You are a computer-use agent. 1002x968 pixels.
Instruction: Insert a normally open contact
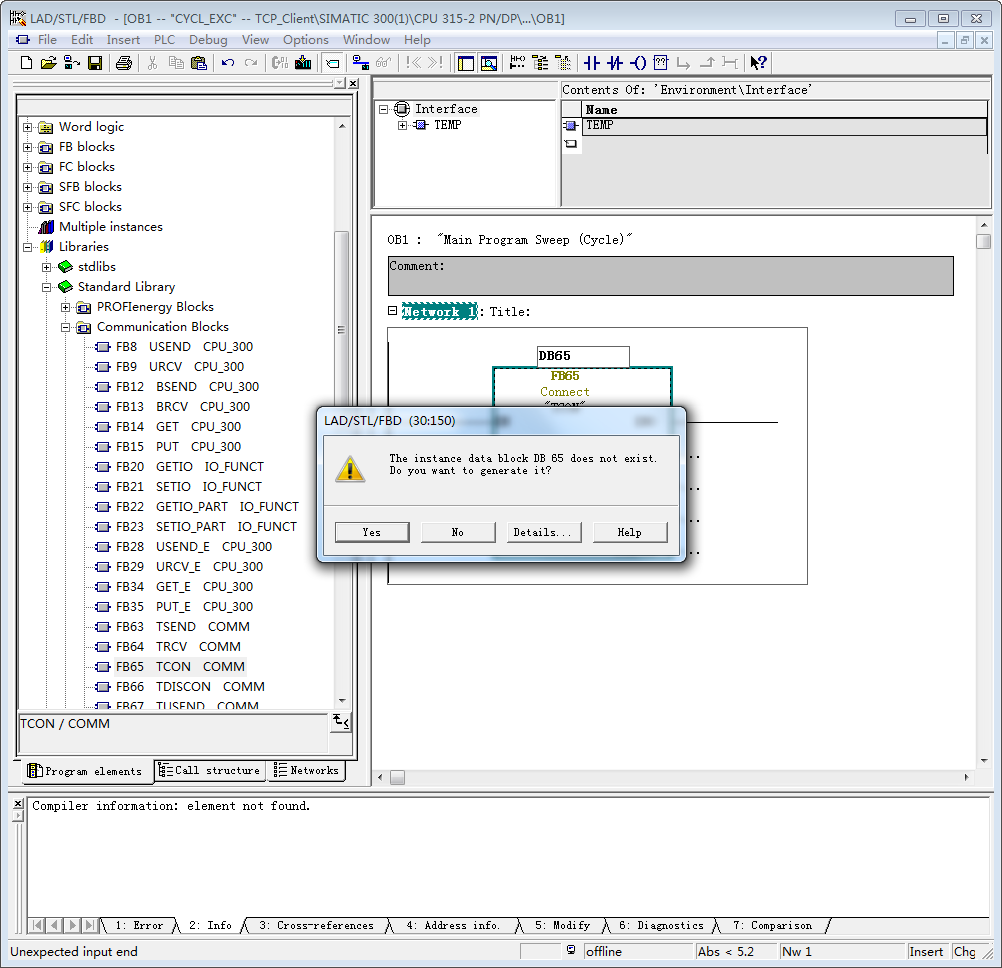(591, 63)
